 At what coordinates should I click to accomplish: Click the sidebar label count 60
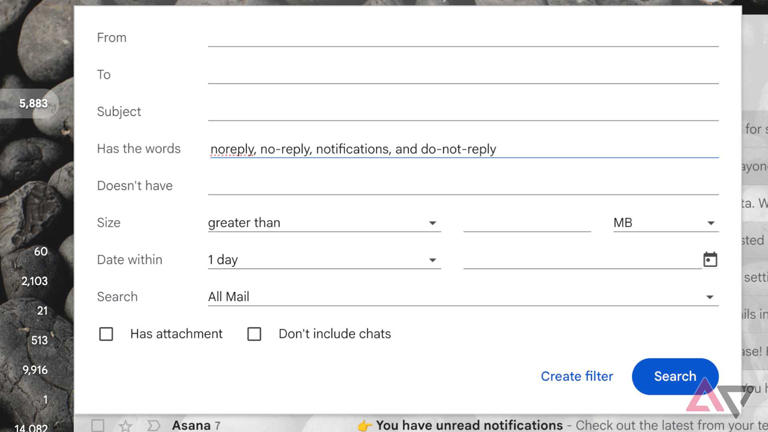41,252
